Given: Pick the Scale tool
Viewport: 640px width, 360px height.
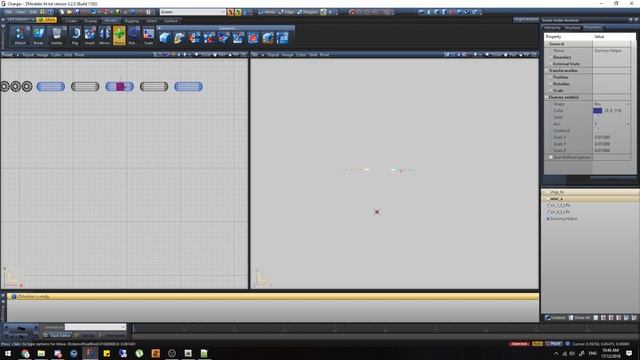Looking at the screenshot, I should click(x=149, y=36).
